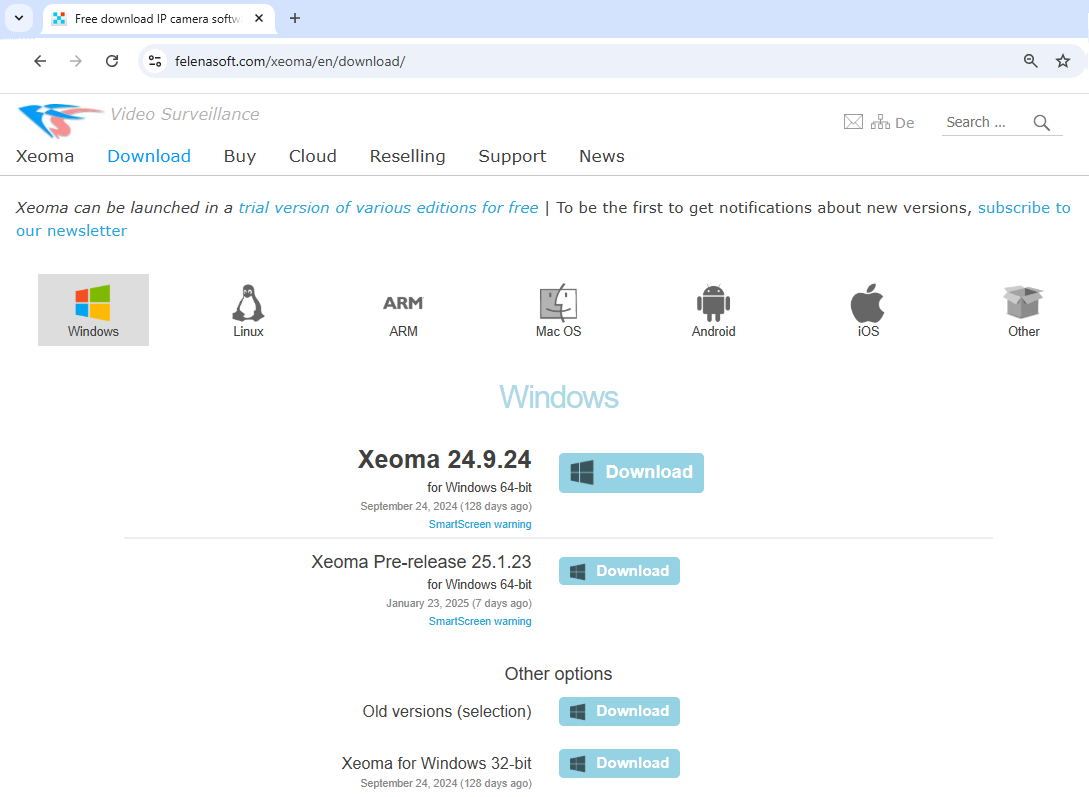Open trial version of various editions link
1089x797 pixels.
[388, 208]
